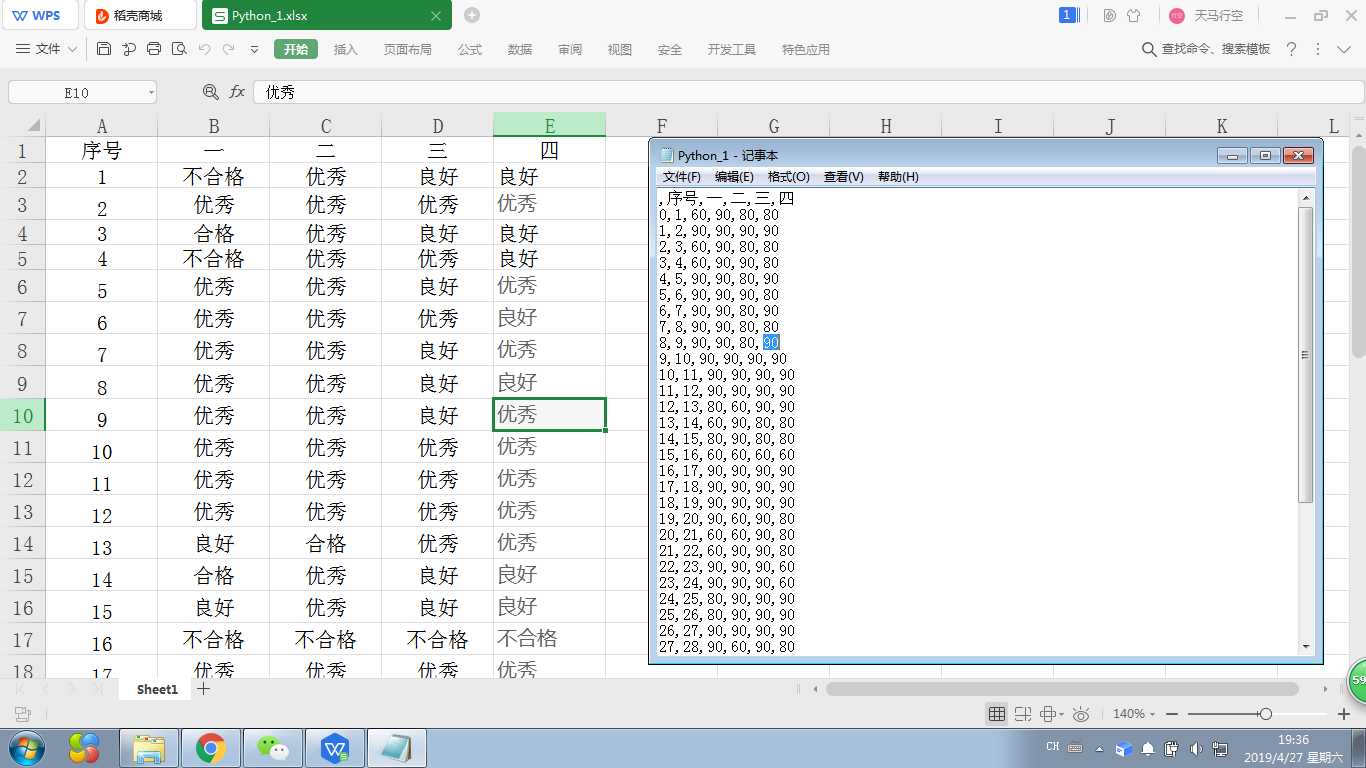1366x768 pixels.
Task: Click Notepad's vertical scrollbar thumb
Action: point(1305,355)
